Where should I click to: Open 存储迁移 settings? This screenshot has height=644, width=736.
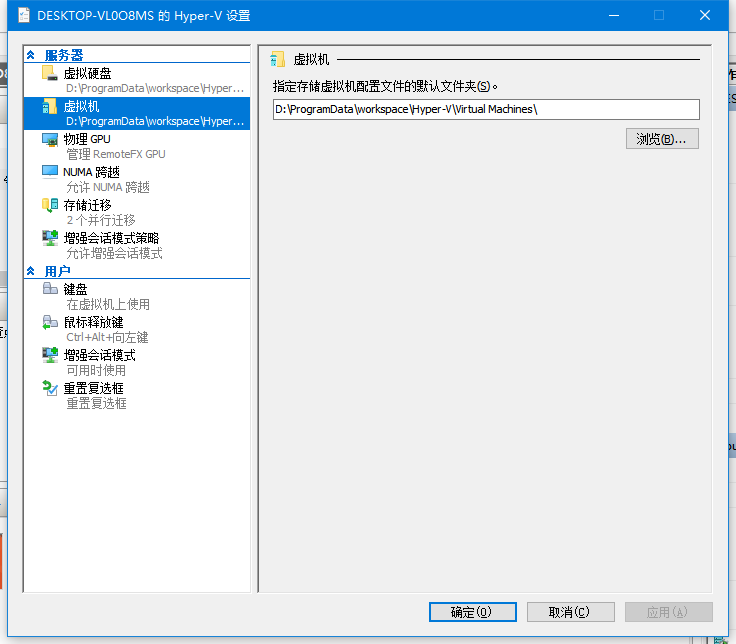137,212
